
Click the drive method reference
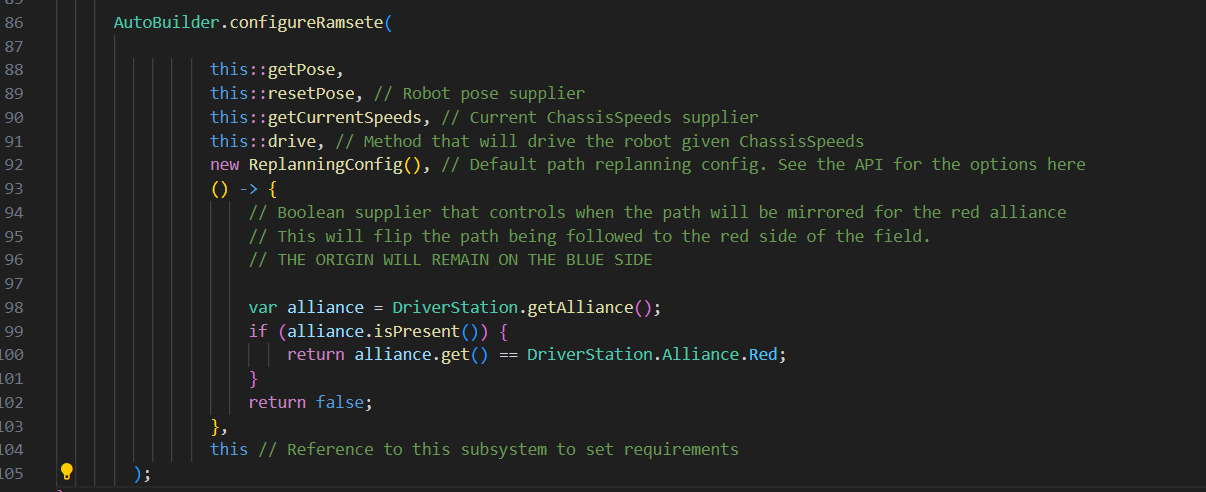click(x=292, y=141)
